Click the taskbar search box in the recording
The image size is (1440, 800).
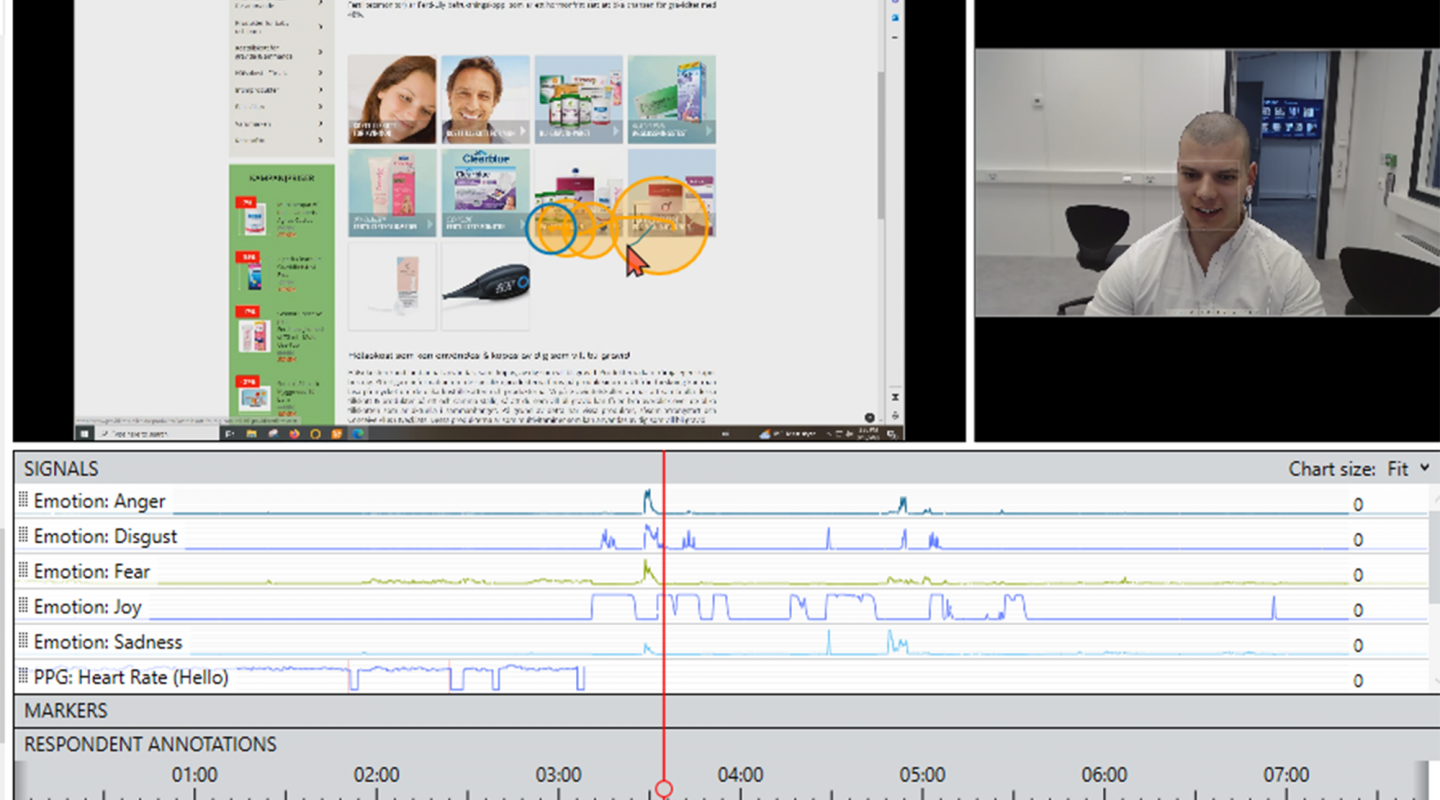click(x=158, y=434)
